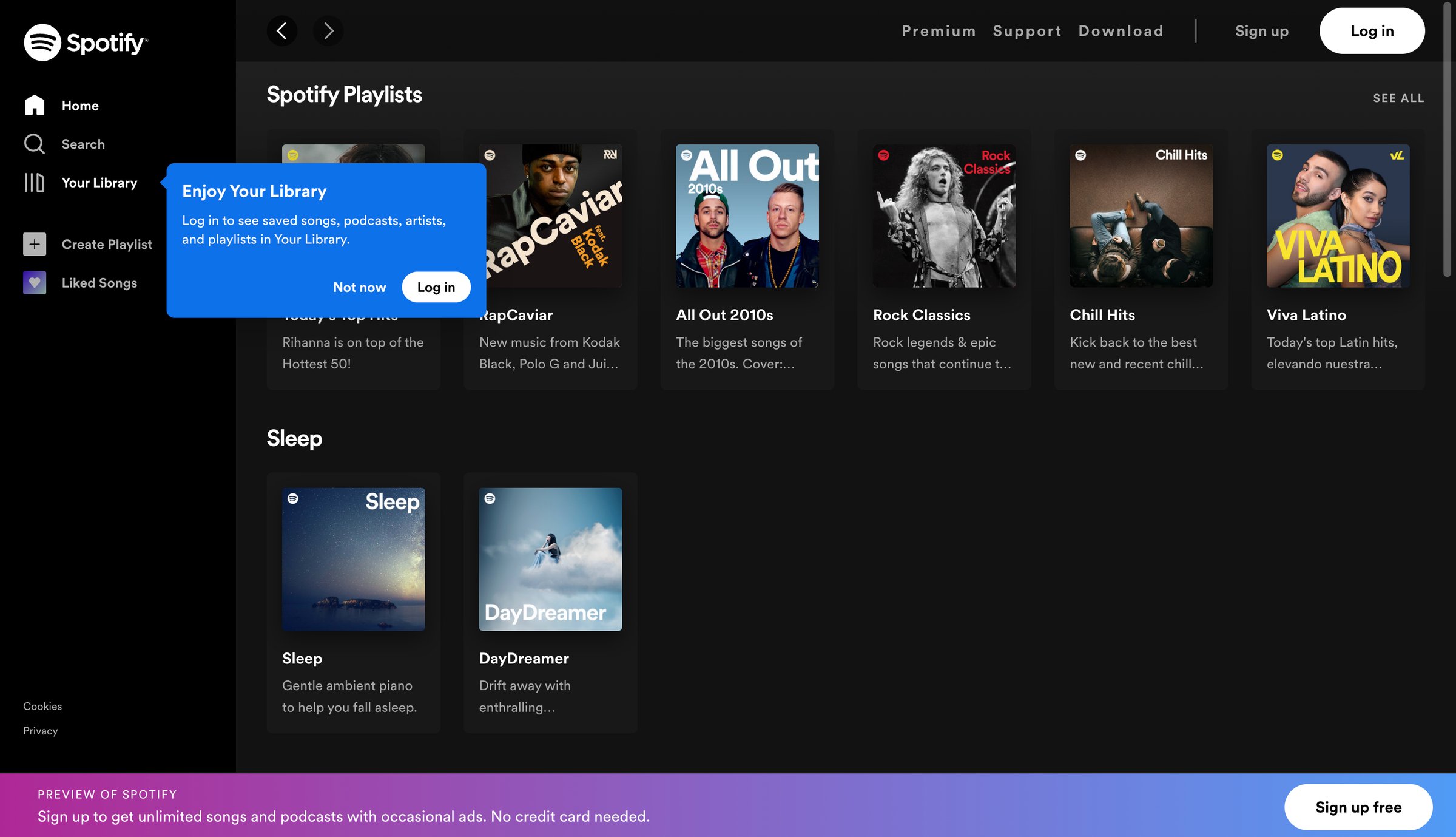Select Create Playlist label
Screen dimensions: 1456x837
(107, 244)
